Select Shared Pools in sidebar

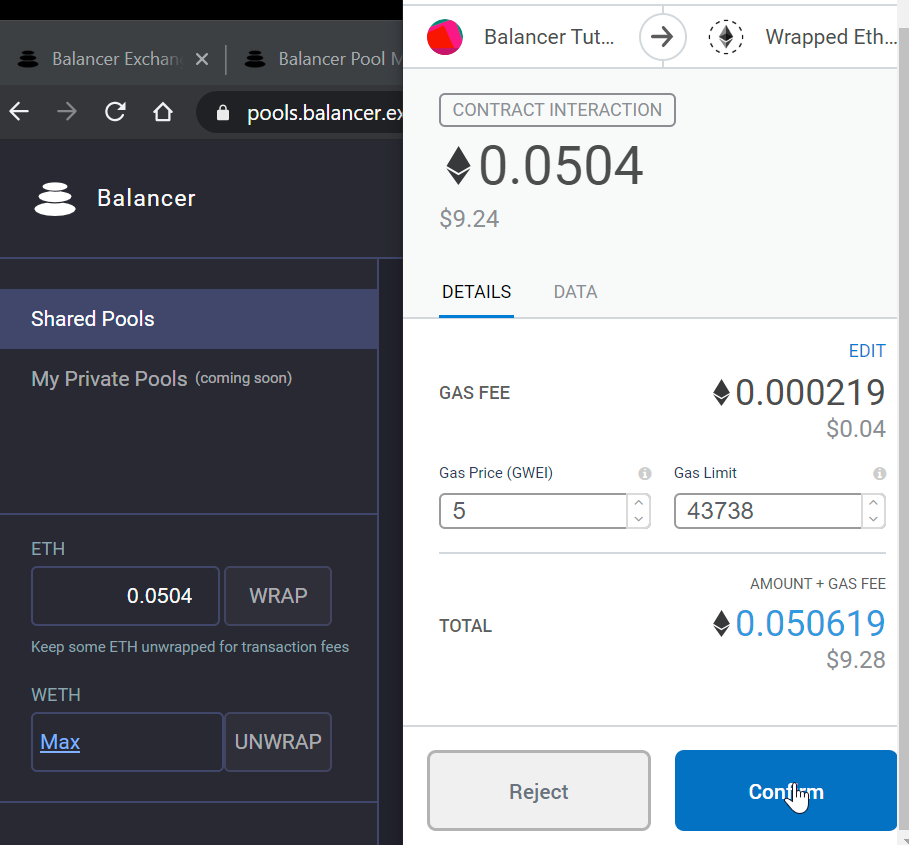point(189,319)
